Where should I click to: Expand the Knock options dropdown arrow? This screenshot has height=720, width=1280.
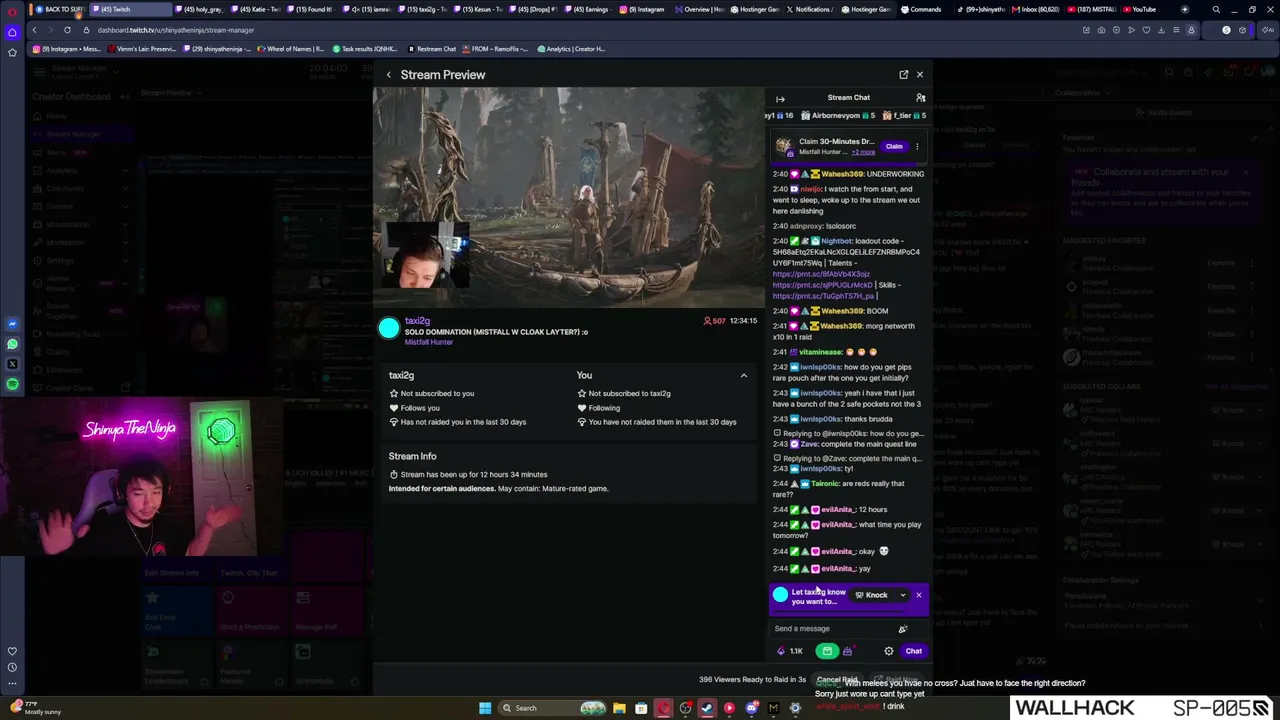[902, 595]
